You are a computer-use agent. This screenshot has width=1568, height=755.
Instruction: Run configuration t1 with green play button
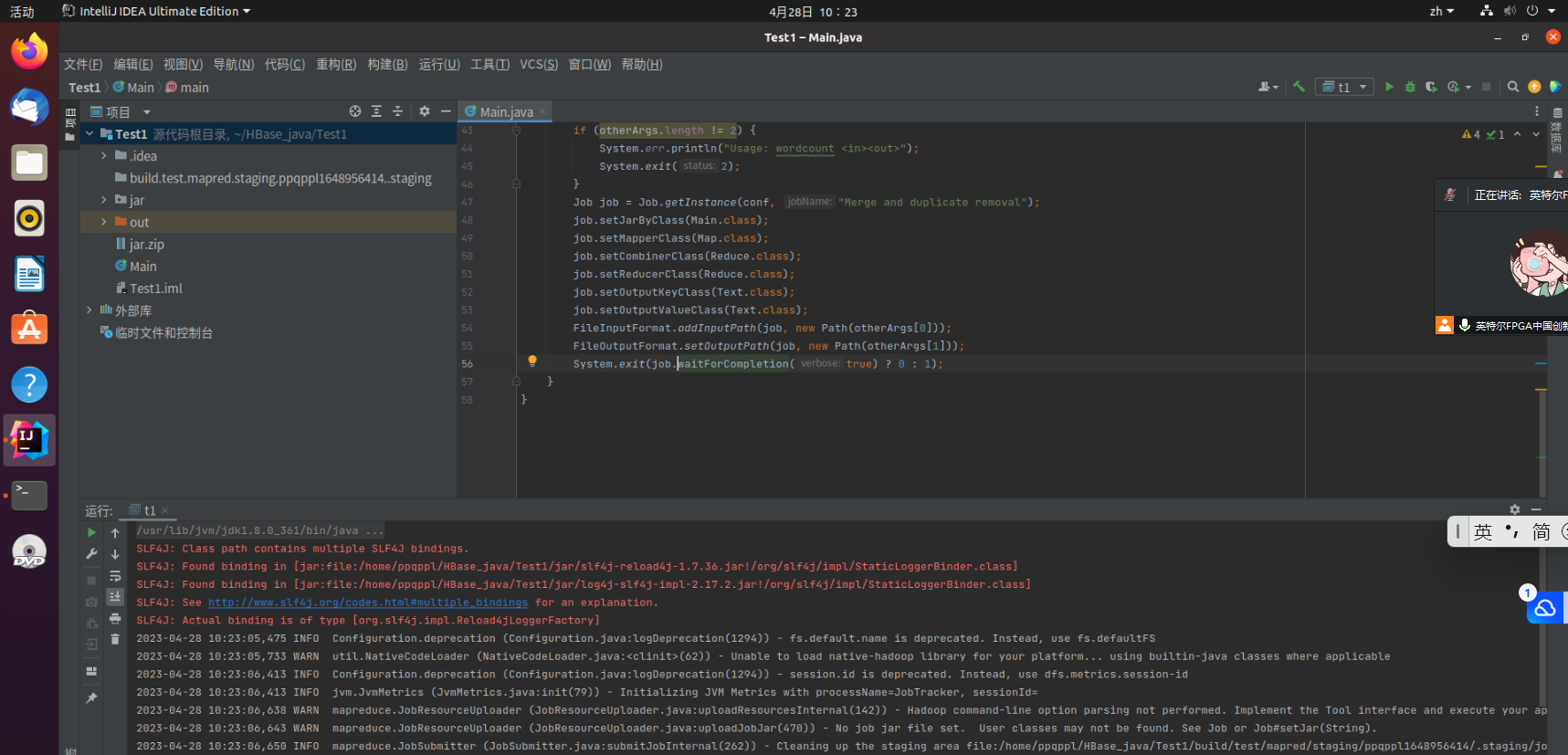(1389, 87)
